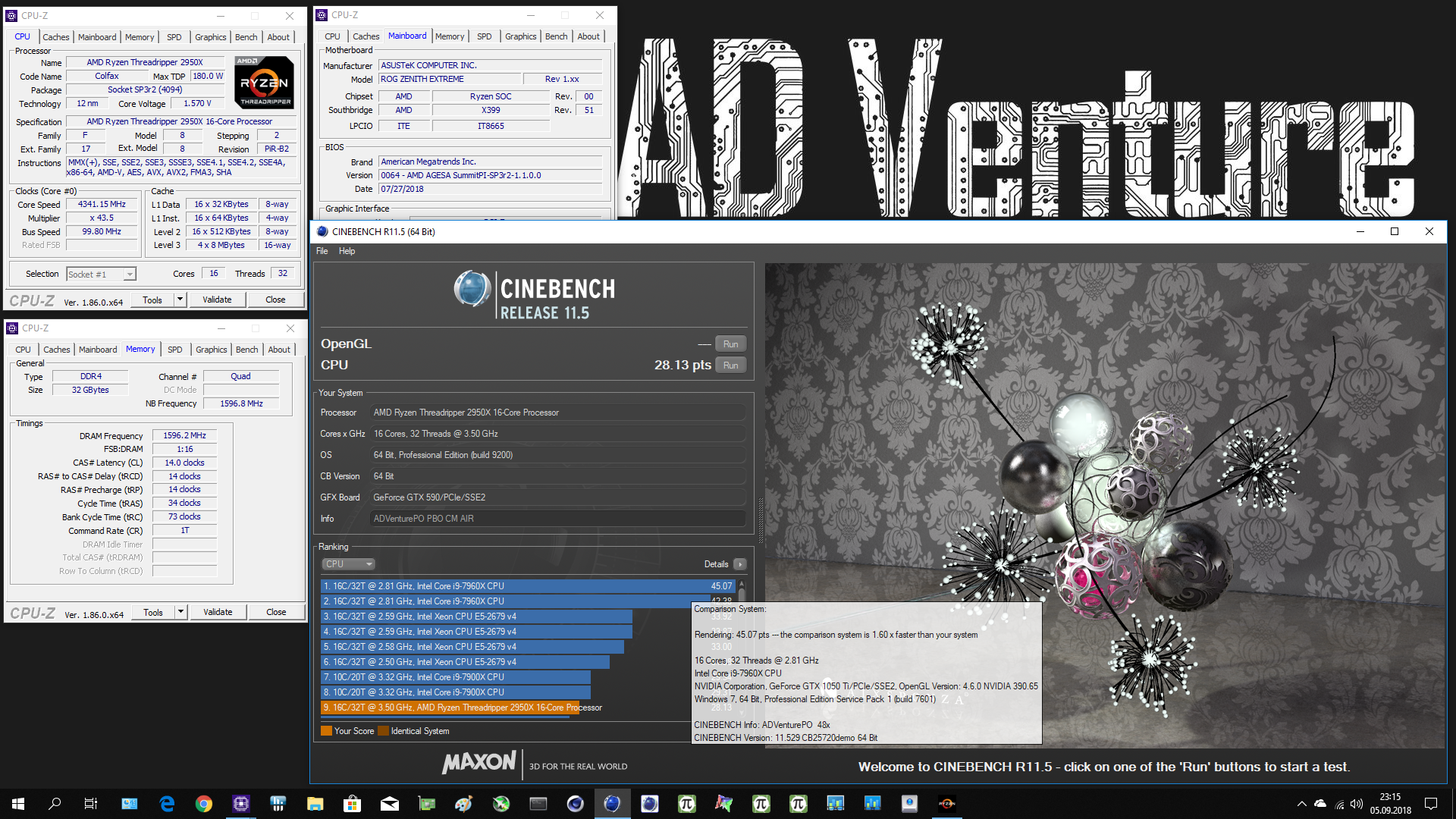Open About tab in CPU-Z Memory window

279,350
